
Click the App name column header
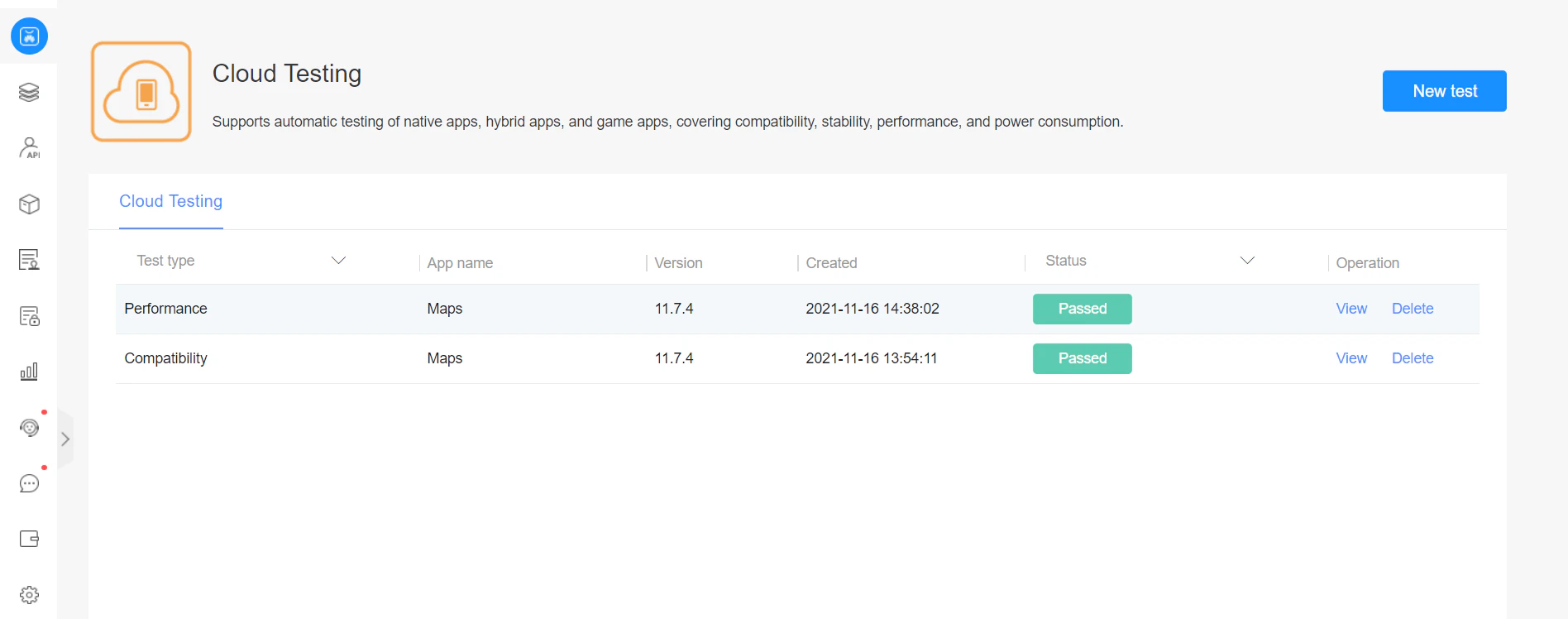pyautogui.click(x=460, y=263)
